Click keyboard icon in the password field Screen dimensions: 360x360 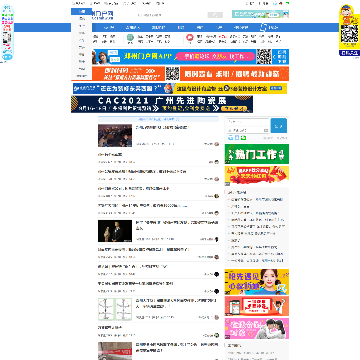coord(266,130)
